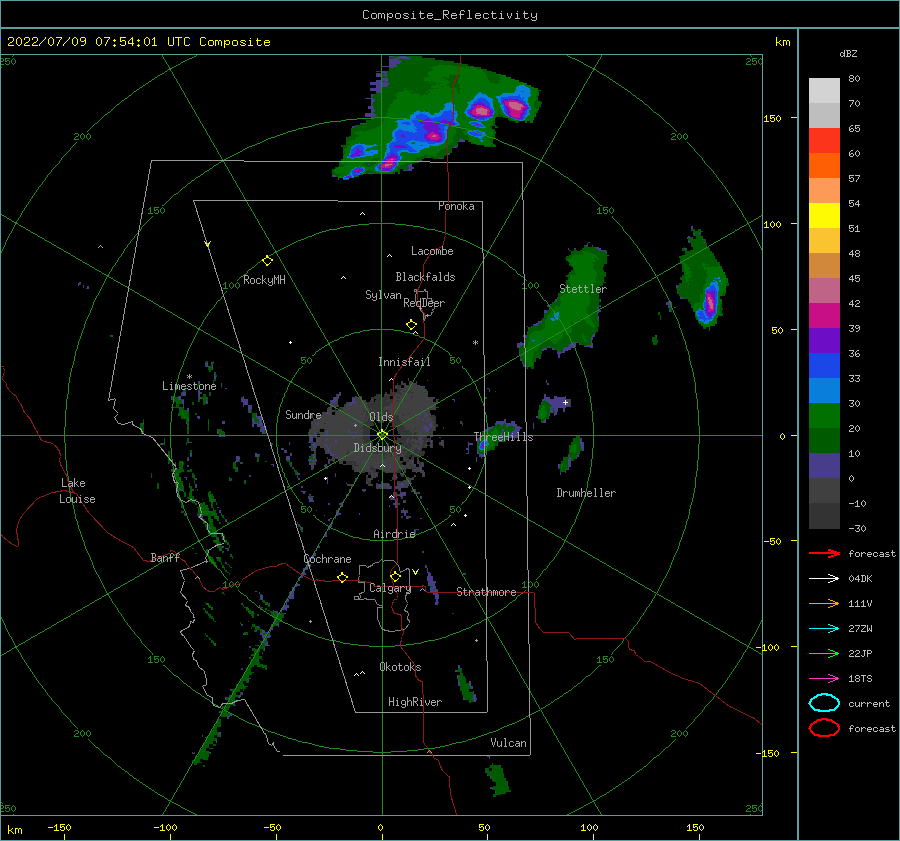
Task: Click the red forecast ellipse icon
Action: pos(824,728)
